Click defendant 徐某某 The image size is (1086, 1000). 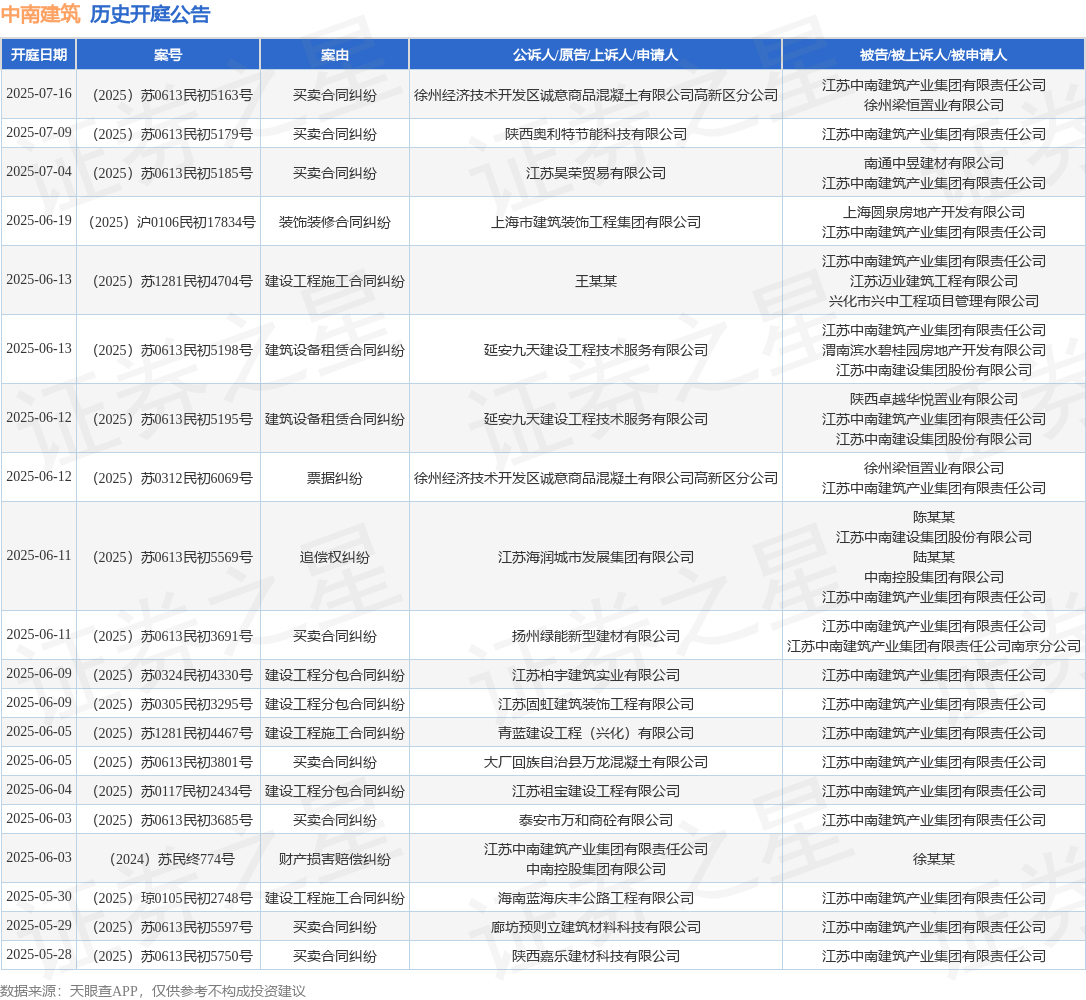[934, 859]
